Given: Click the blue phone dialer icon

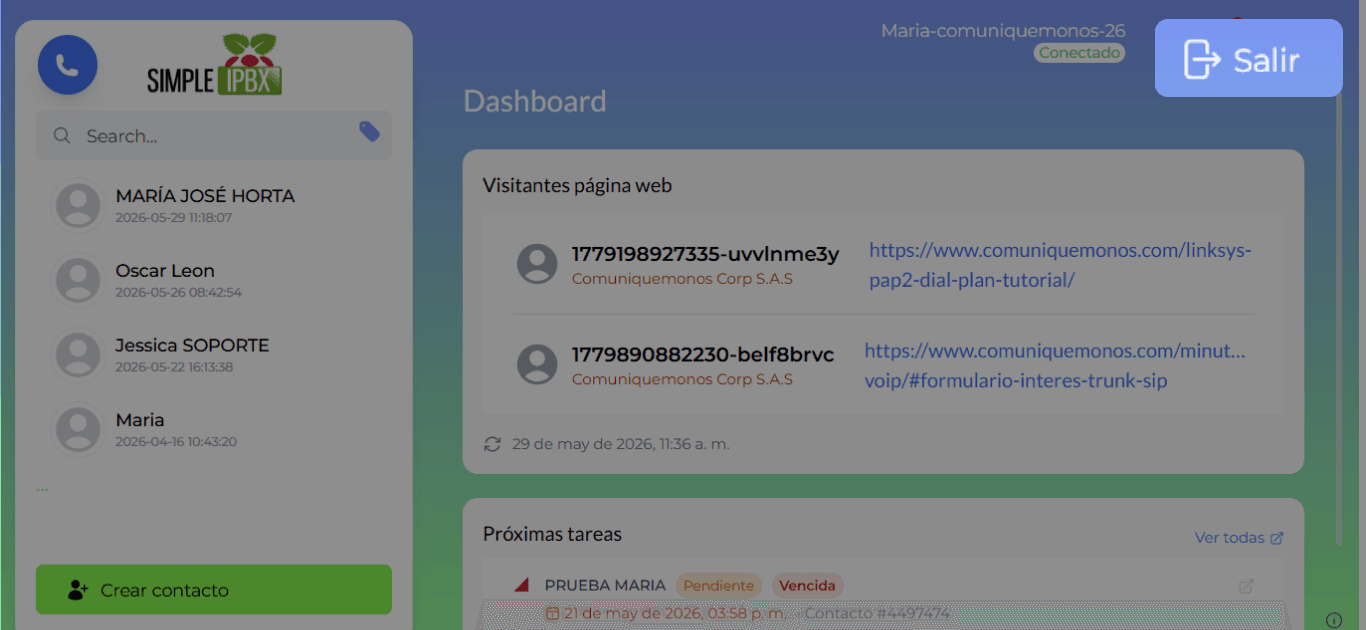Looking at the screenshot, I should pos(67,65).
